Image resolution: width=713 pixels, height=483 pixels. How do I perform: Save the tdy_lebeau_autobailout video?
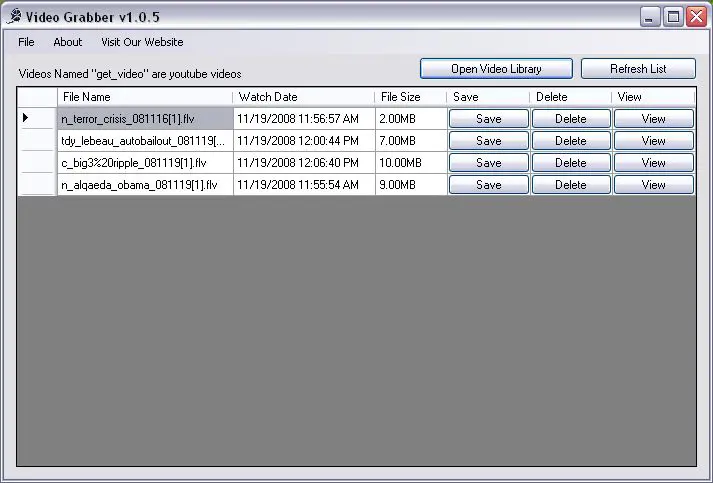pyautogui.click(x=489, y=141)
